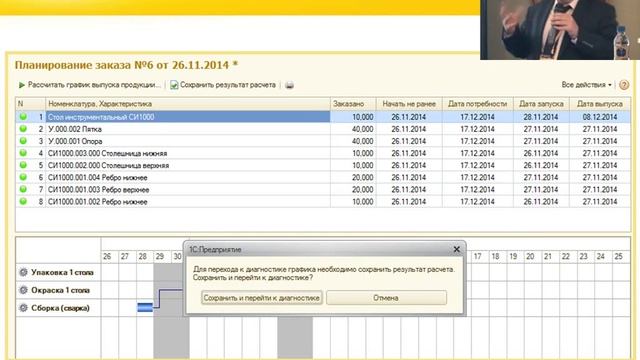The image size is (640, 360).
Task: Click the blue Gantt bar in Сборка row
Action: (x=145, y=307)
